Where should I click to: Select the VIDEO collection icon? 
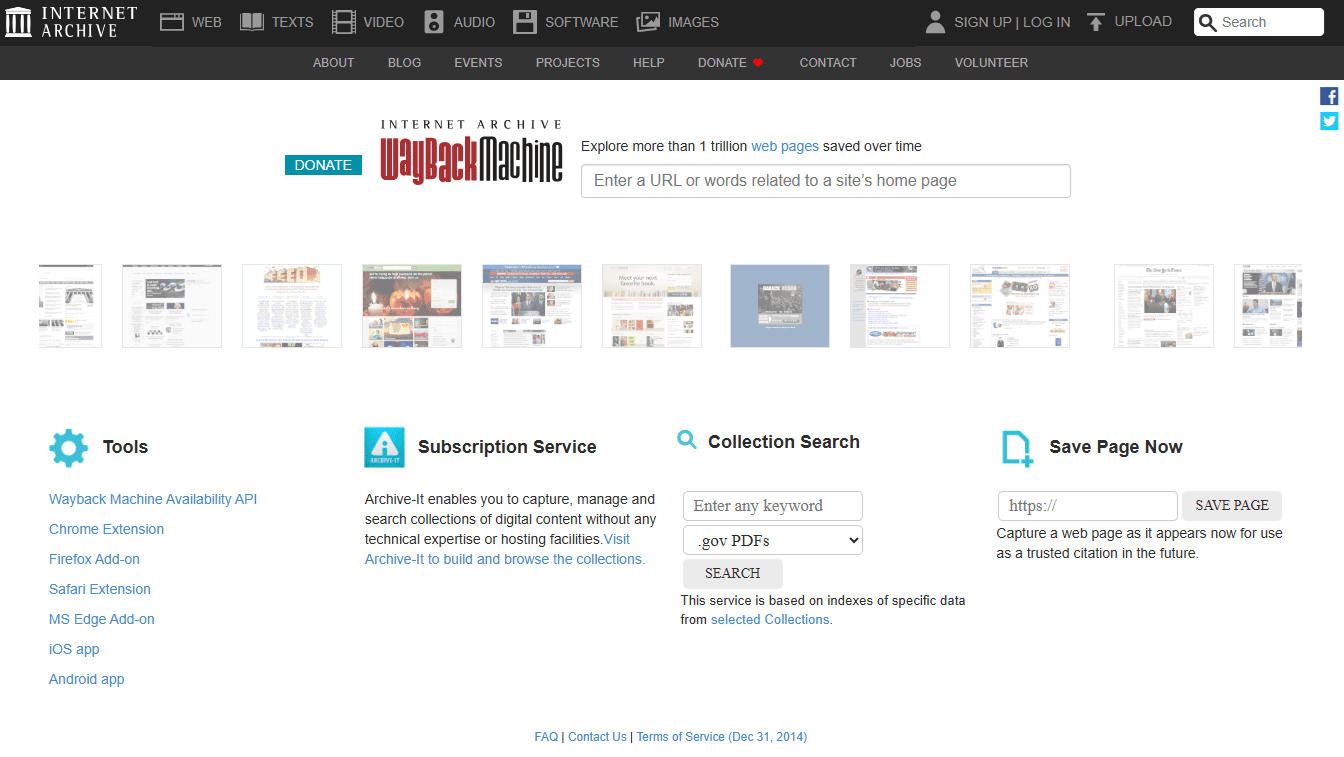point(343,21)
